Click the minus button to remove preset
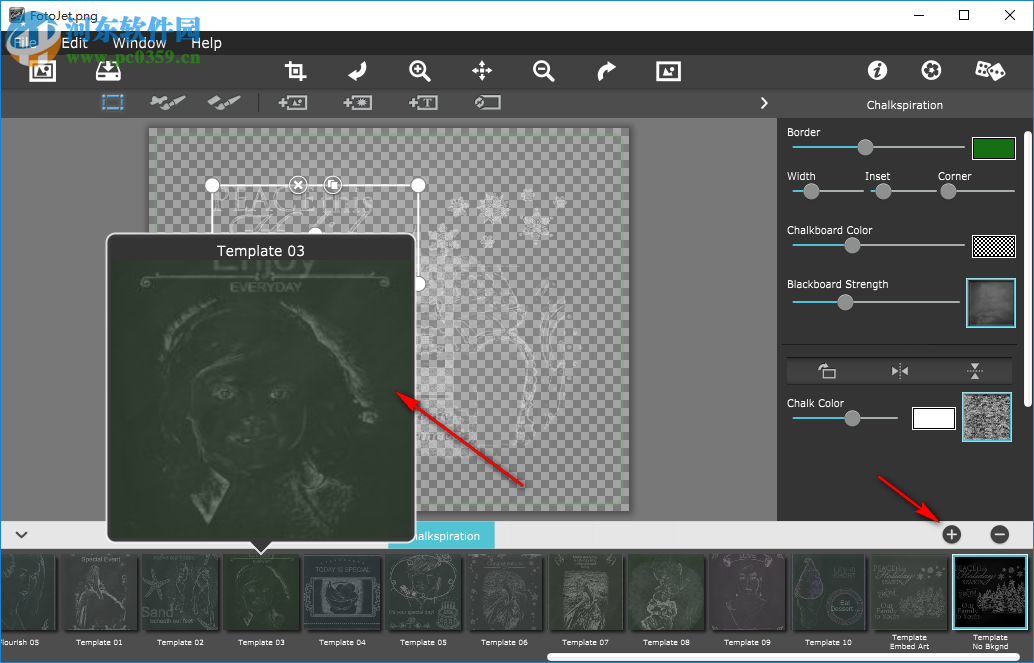 [999, 534]
